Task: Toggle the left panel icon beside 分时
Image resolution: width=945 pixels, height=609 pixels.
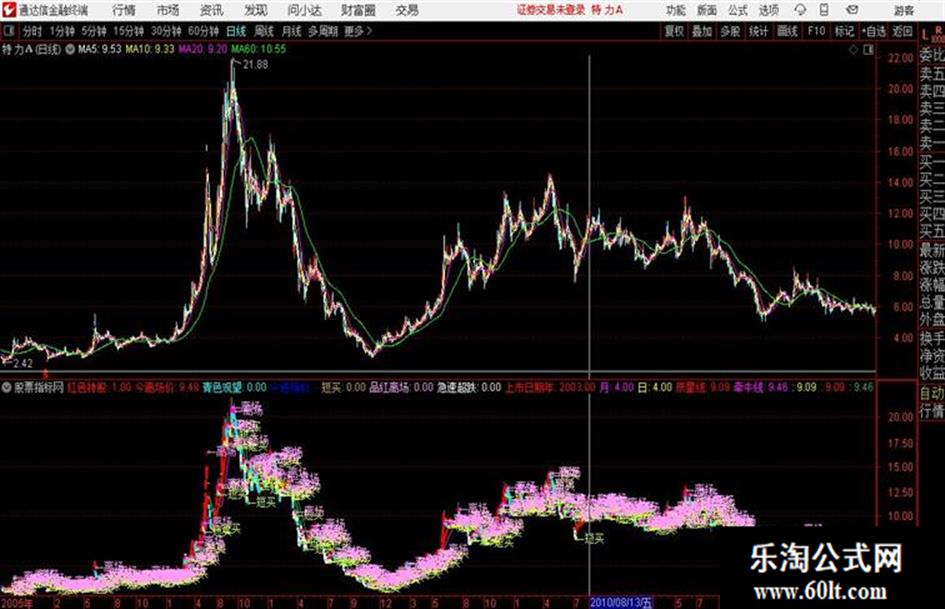Action: point(8,31)
